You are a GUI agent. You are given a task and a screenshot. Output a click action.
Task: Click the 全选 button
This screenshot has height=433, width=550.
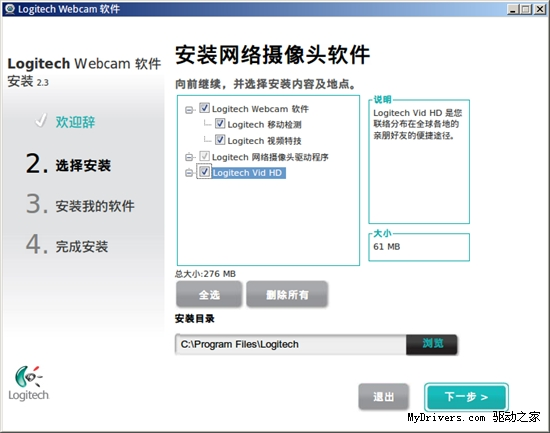click(x=209, y=294)
